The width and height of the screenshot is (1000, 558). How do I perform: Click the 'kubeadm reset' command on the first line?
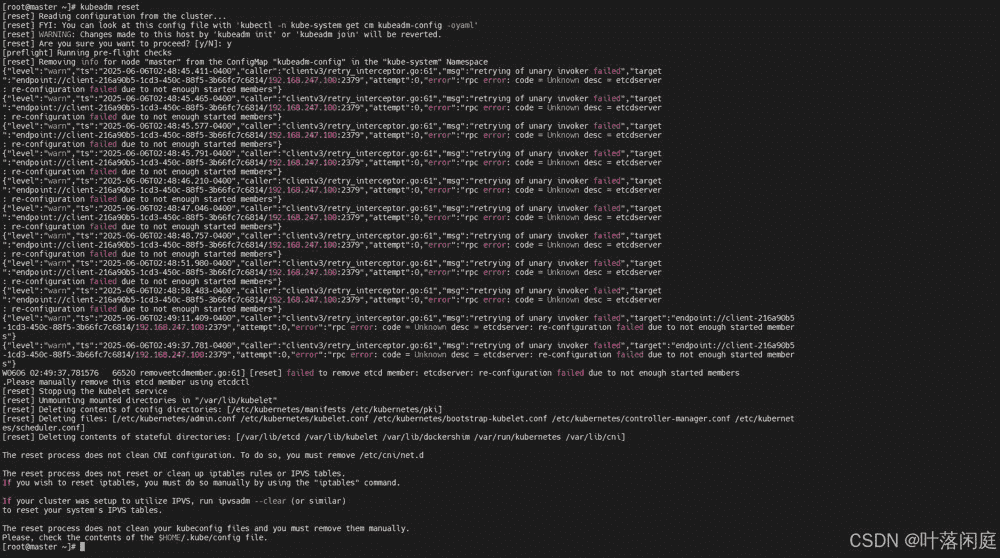pyautogui.click(x=110, y=7)
